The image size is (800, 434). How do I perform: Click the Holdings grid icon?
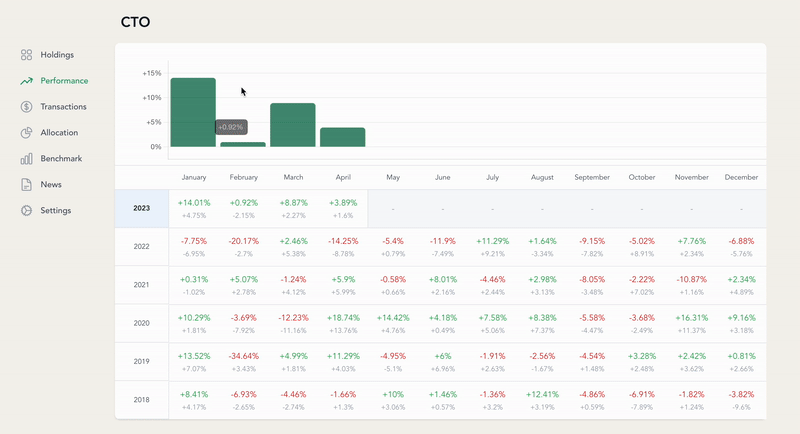(27, 55)
